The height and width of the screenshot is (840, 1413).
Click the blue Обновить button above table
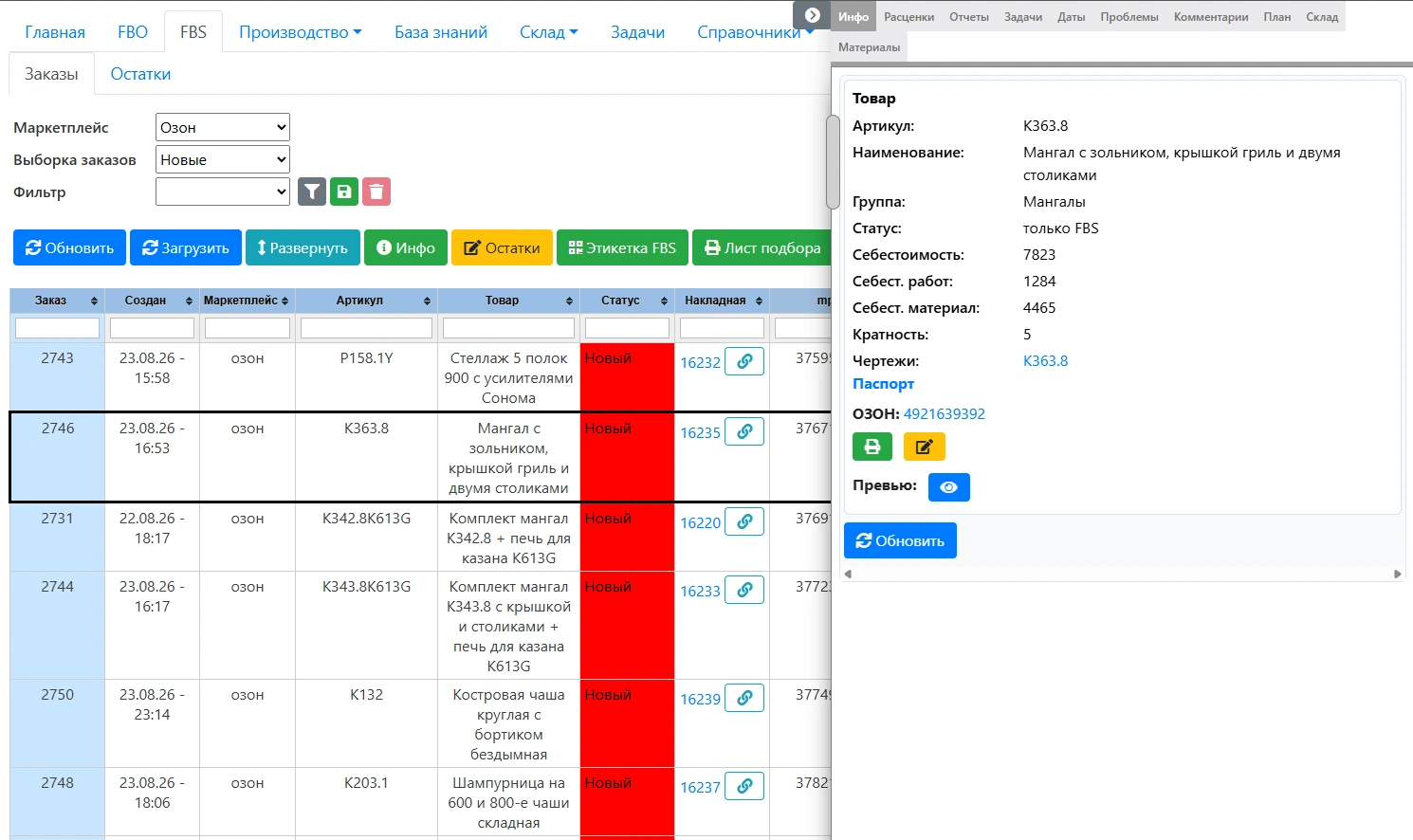click(x=70, y=248)
